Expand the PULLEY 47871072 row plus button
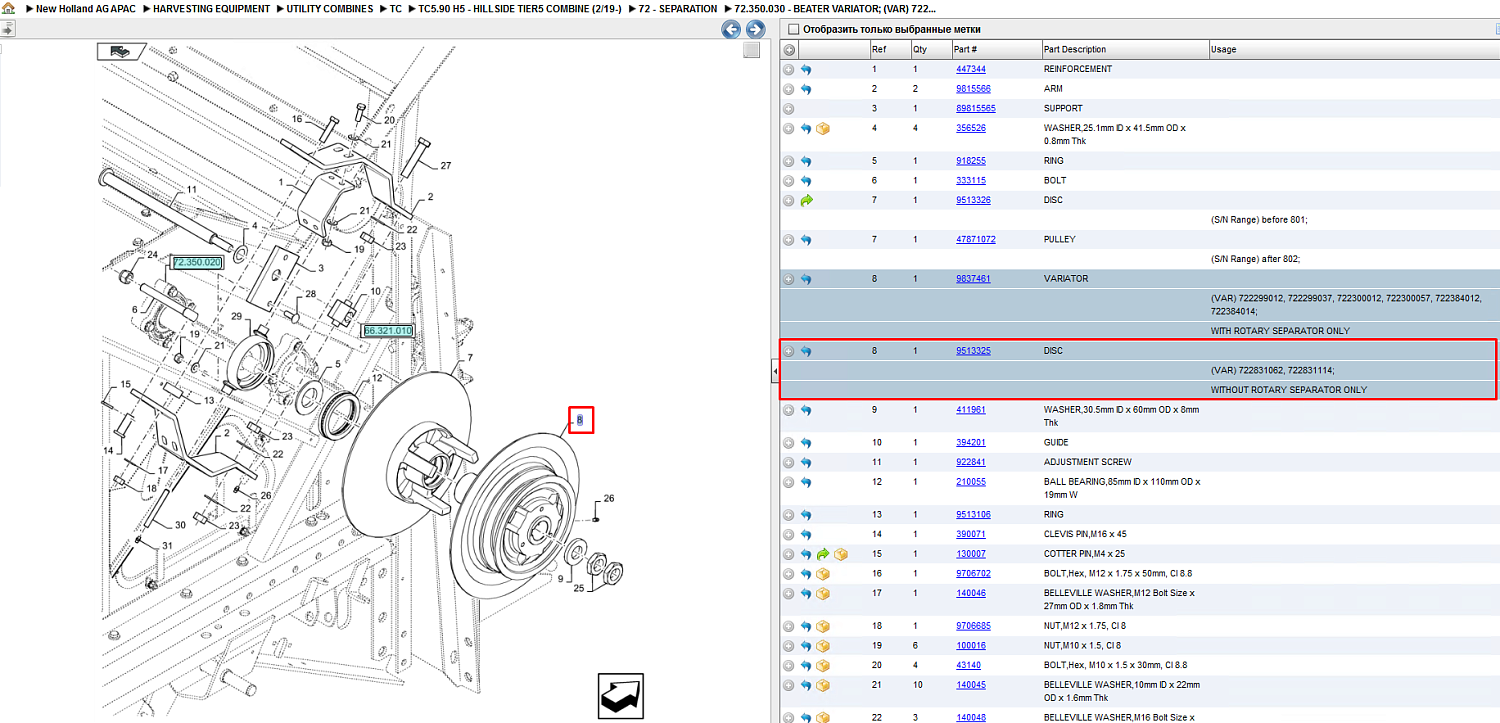1500x723 pixels. pos(789,240)
